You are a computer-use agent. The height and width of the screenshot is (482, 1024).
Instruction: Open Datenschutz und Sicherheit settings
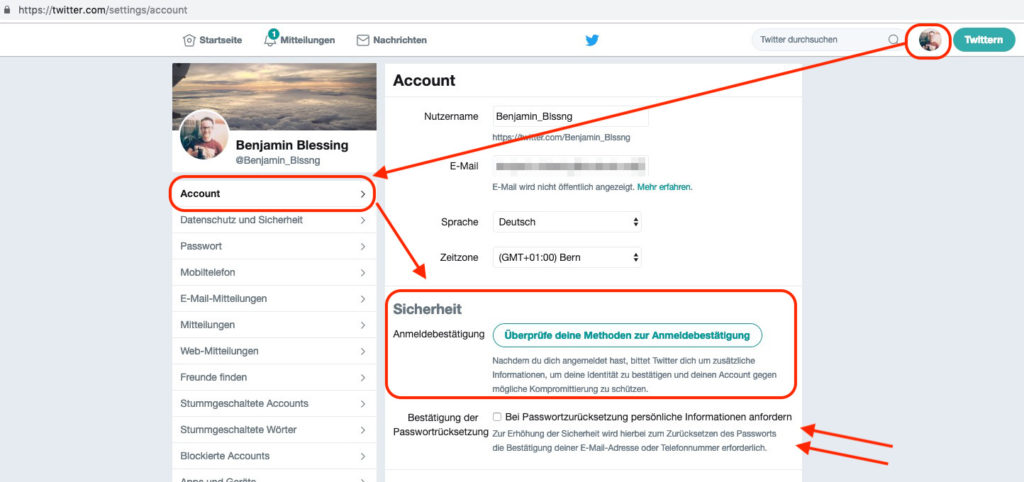(x=273, y=220)
